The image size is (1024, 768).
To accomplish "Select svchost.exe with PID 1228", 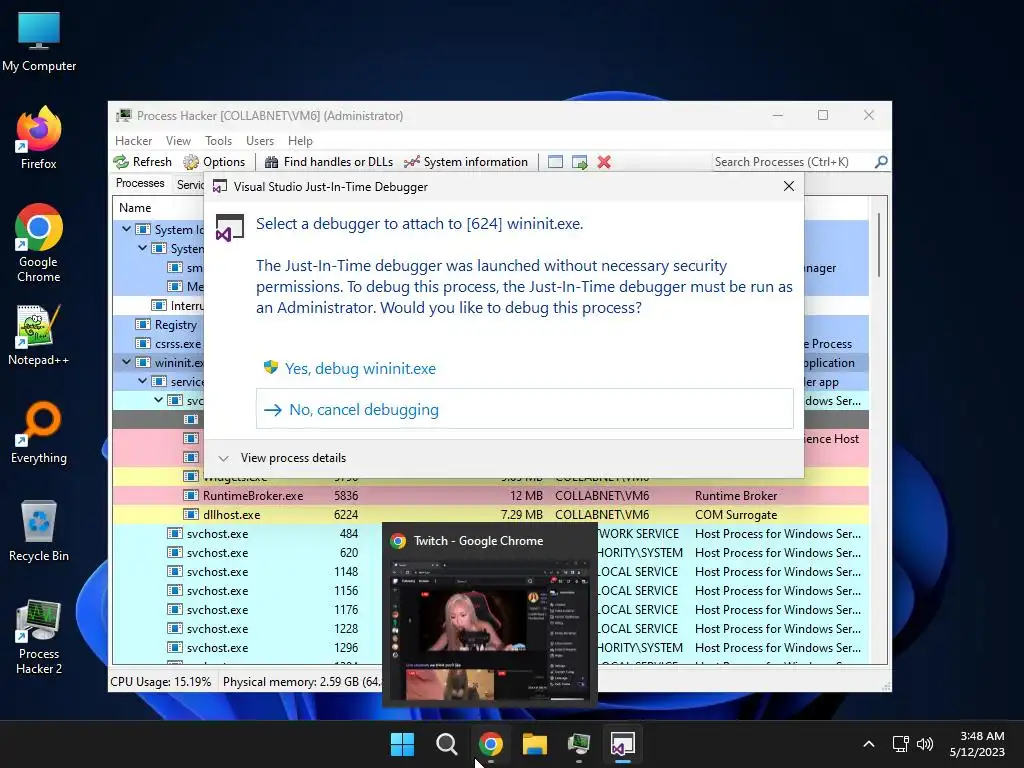I will (x=248, y=628).
